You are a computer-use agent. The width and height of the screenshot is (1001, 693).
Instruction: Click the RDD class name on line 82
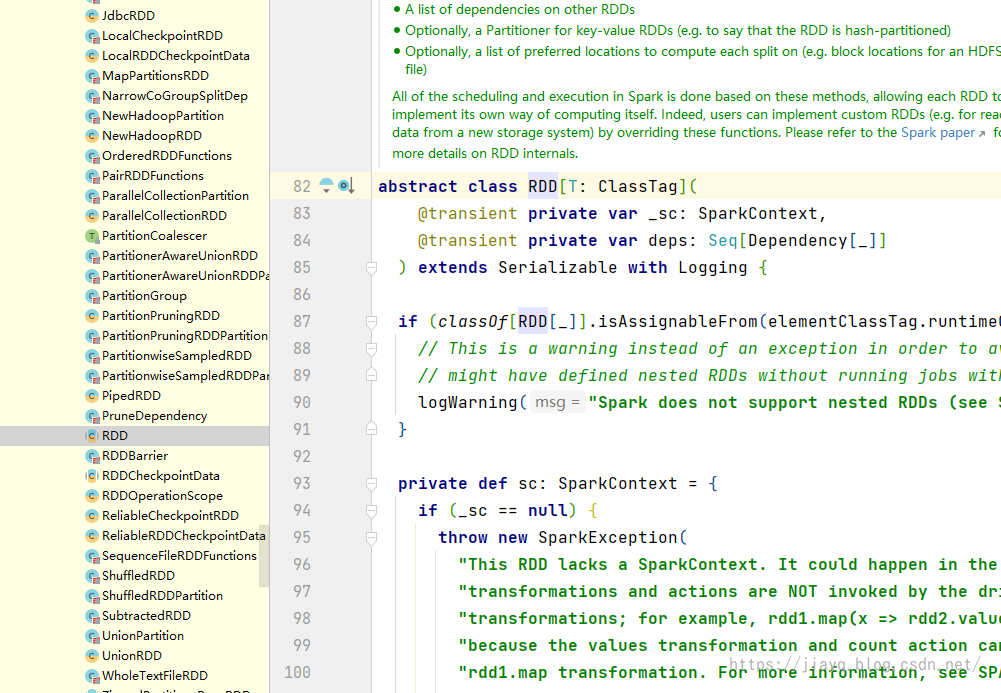click(x=543, y=186)
